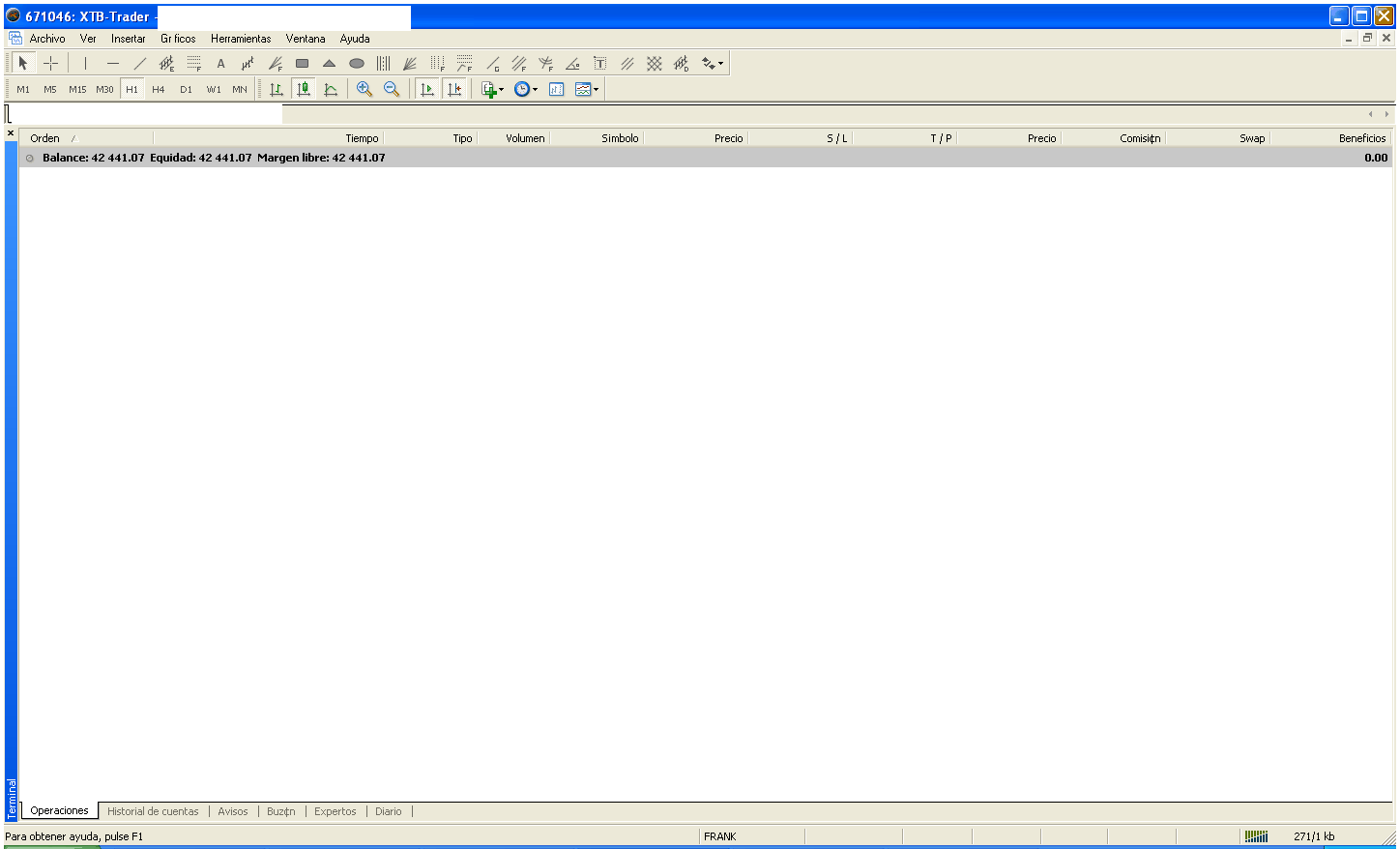
Task: Sort by the Beneficios column header
Action: [1361, 138]
